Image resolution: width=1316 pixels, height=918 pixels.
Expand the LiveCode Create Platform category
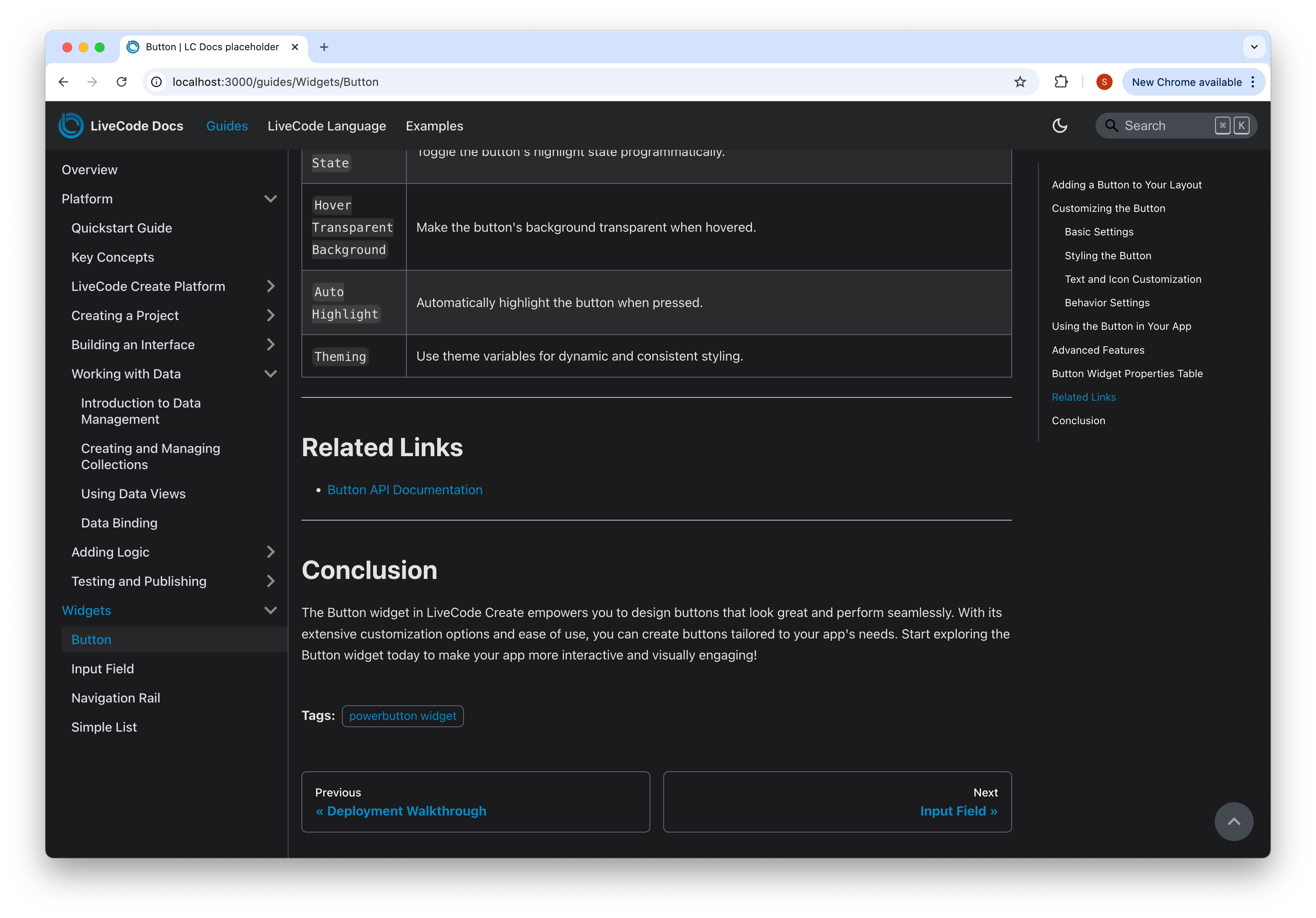click(270, 286)
